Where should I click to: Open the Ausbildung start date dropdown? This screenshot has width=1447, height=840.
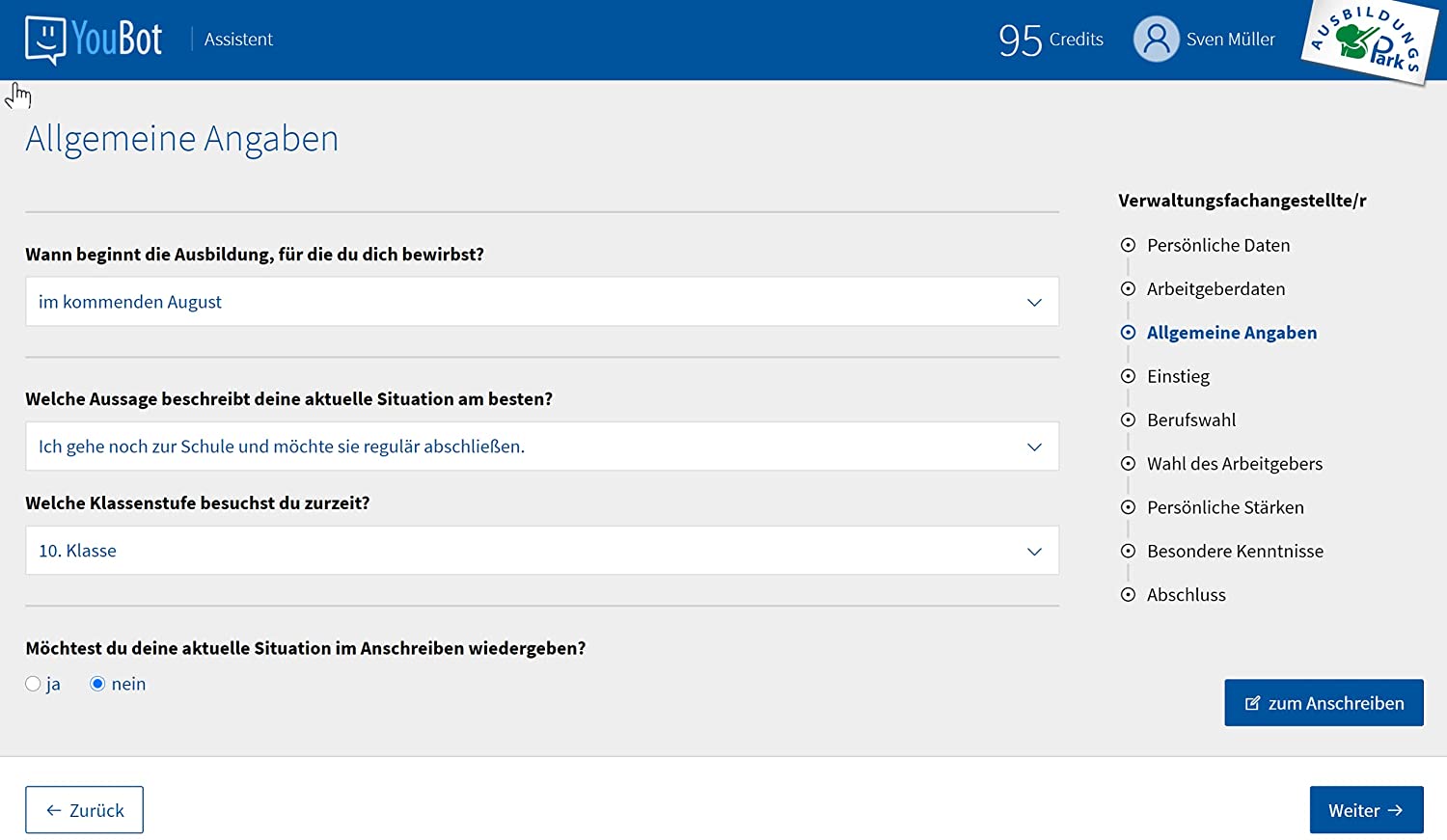(542, 302)
